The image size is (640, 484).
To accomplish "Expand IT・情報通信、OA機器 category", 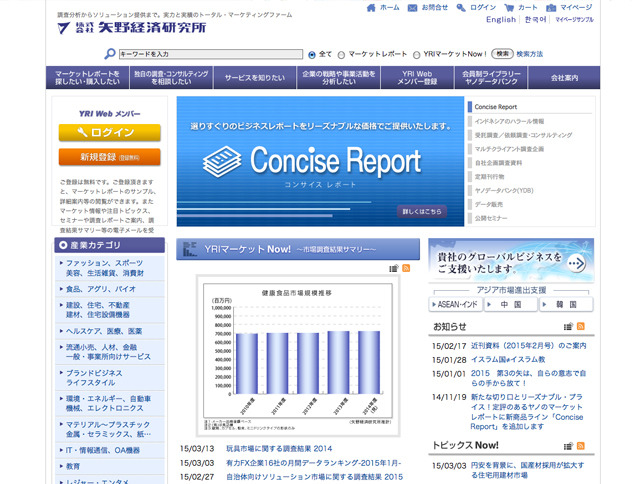I will pyautogui.click(x=110, y=450).
